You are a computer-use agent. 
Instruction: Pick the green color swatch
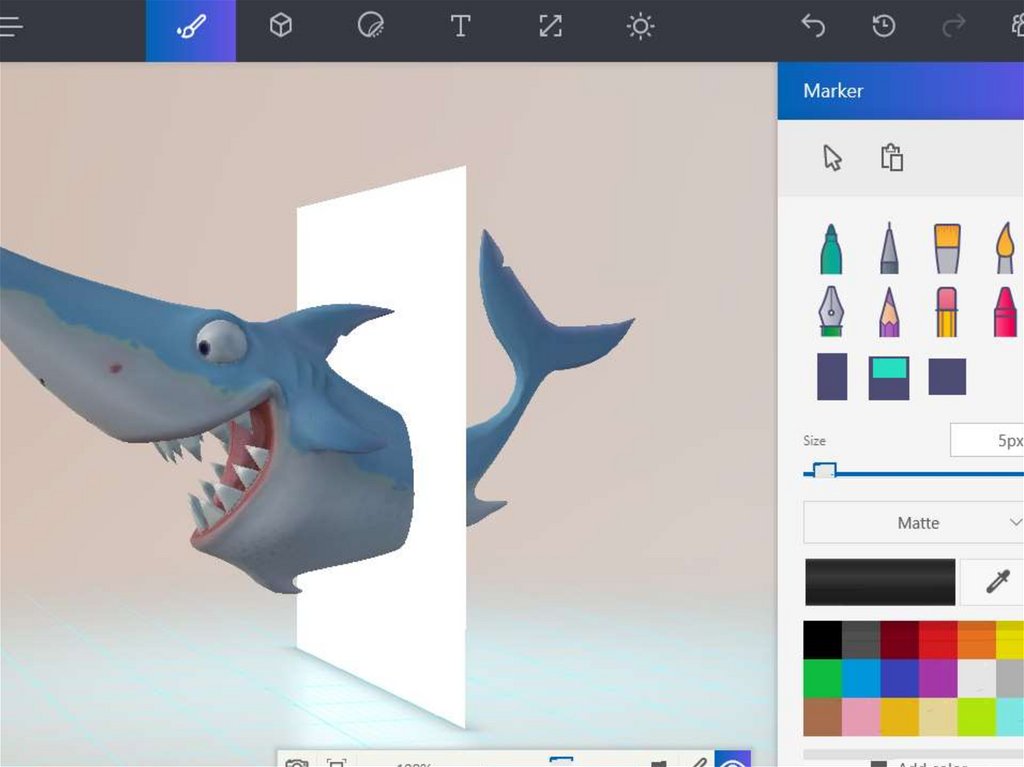[x=822, y=678]
